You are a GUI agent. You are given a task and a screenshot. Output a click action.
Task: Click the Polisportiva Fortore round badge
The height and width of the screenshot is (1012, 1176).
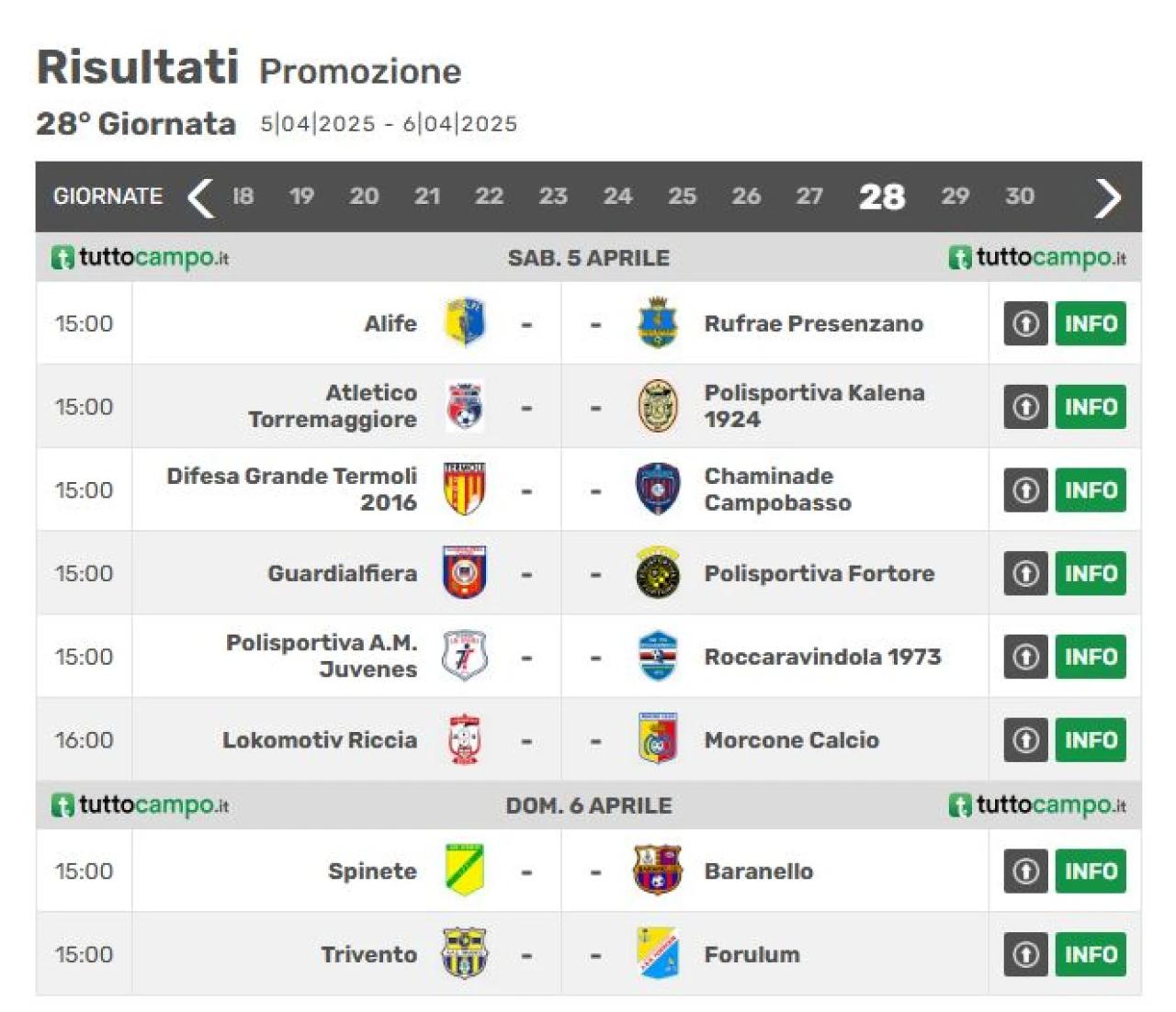[658, 572]
